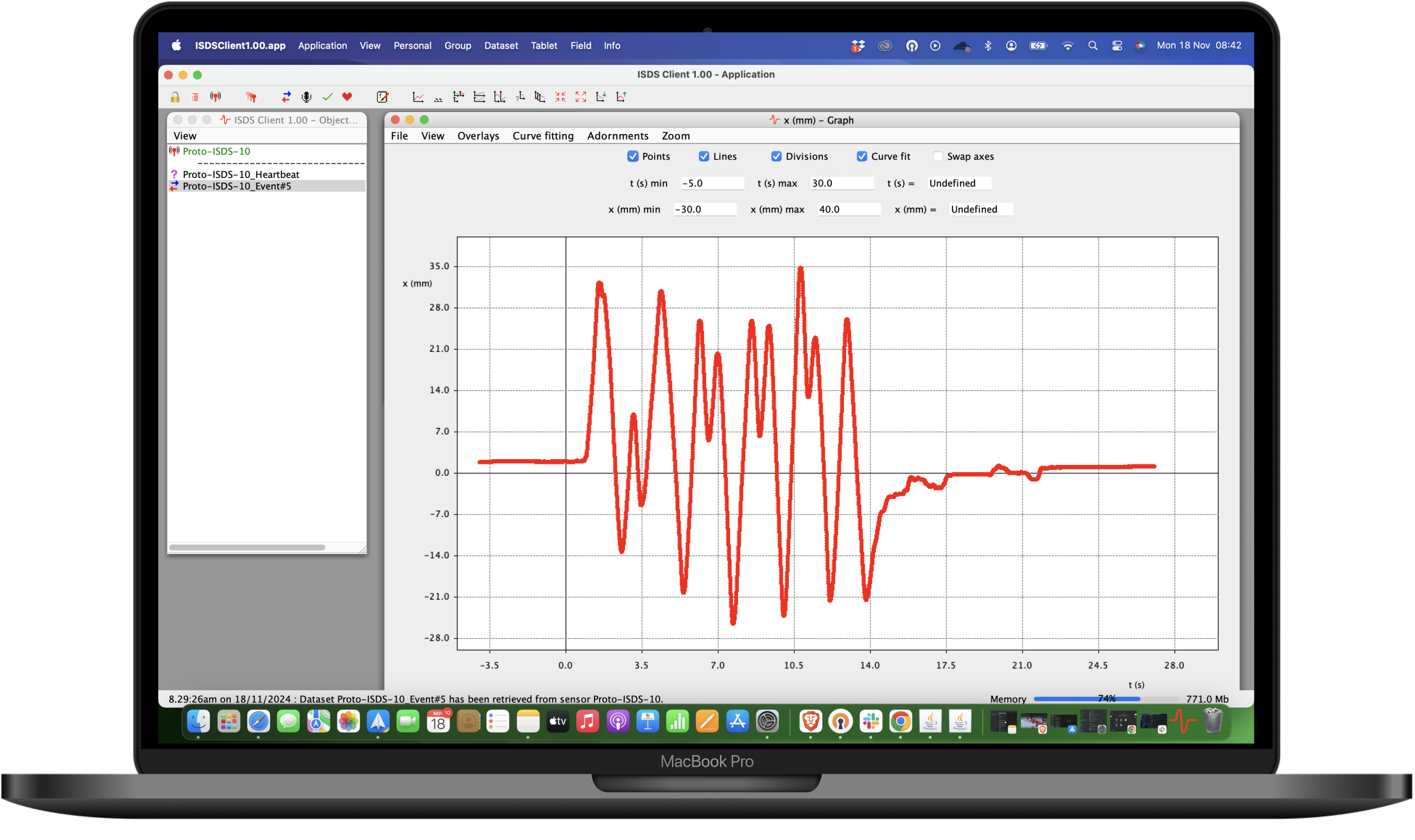The width and height of the screenshot is (1415, 840).
Task: Click the Proto-ISDS-10 sensor entry
Action: click(216, 151)
